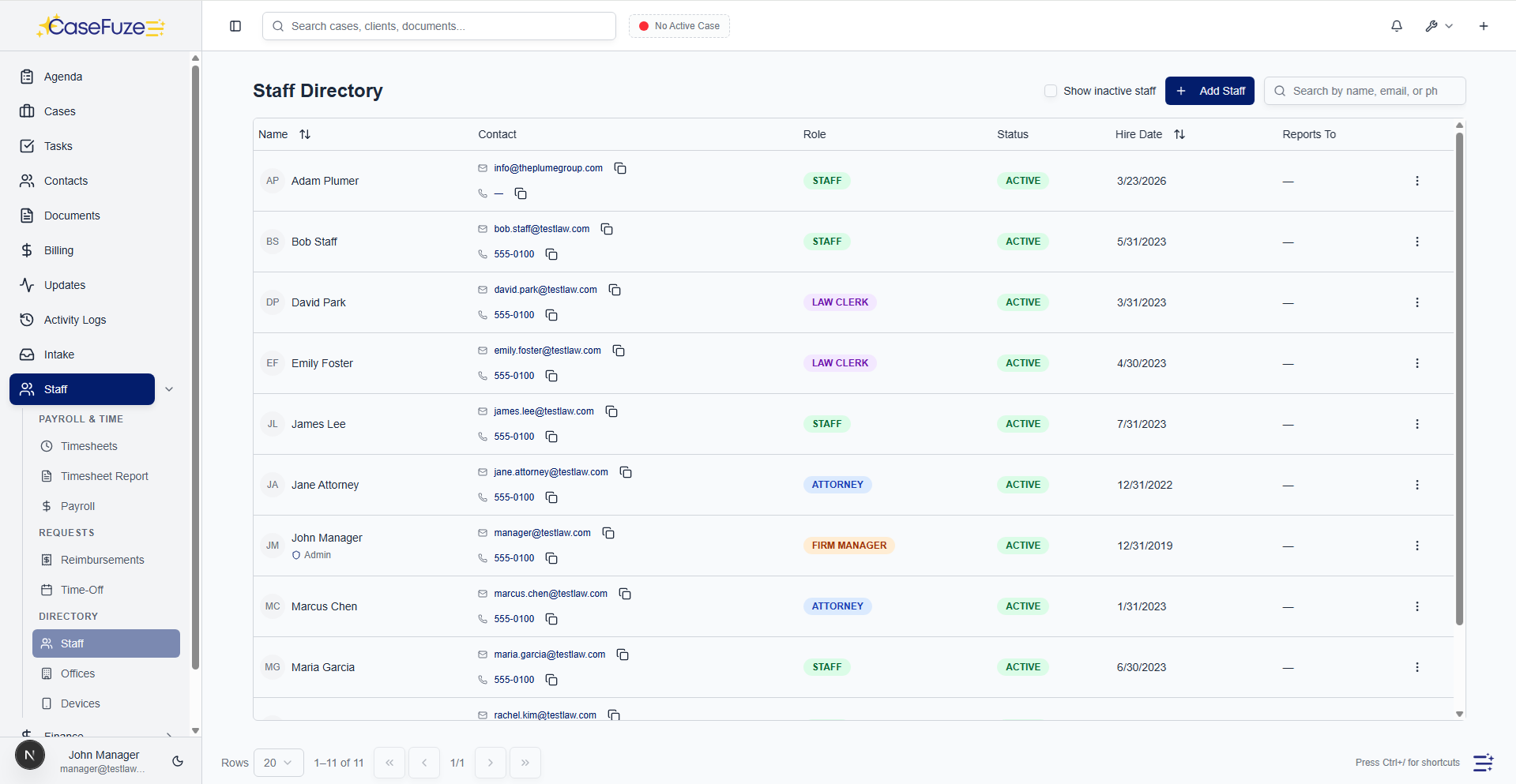Toggle dark mode moon icon
The height and width of the screenshot is (784, 1516).
coord(178,761)
